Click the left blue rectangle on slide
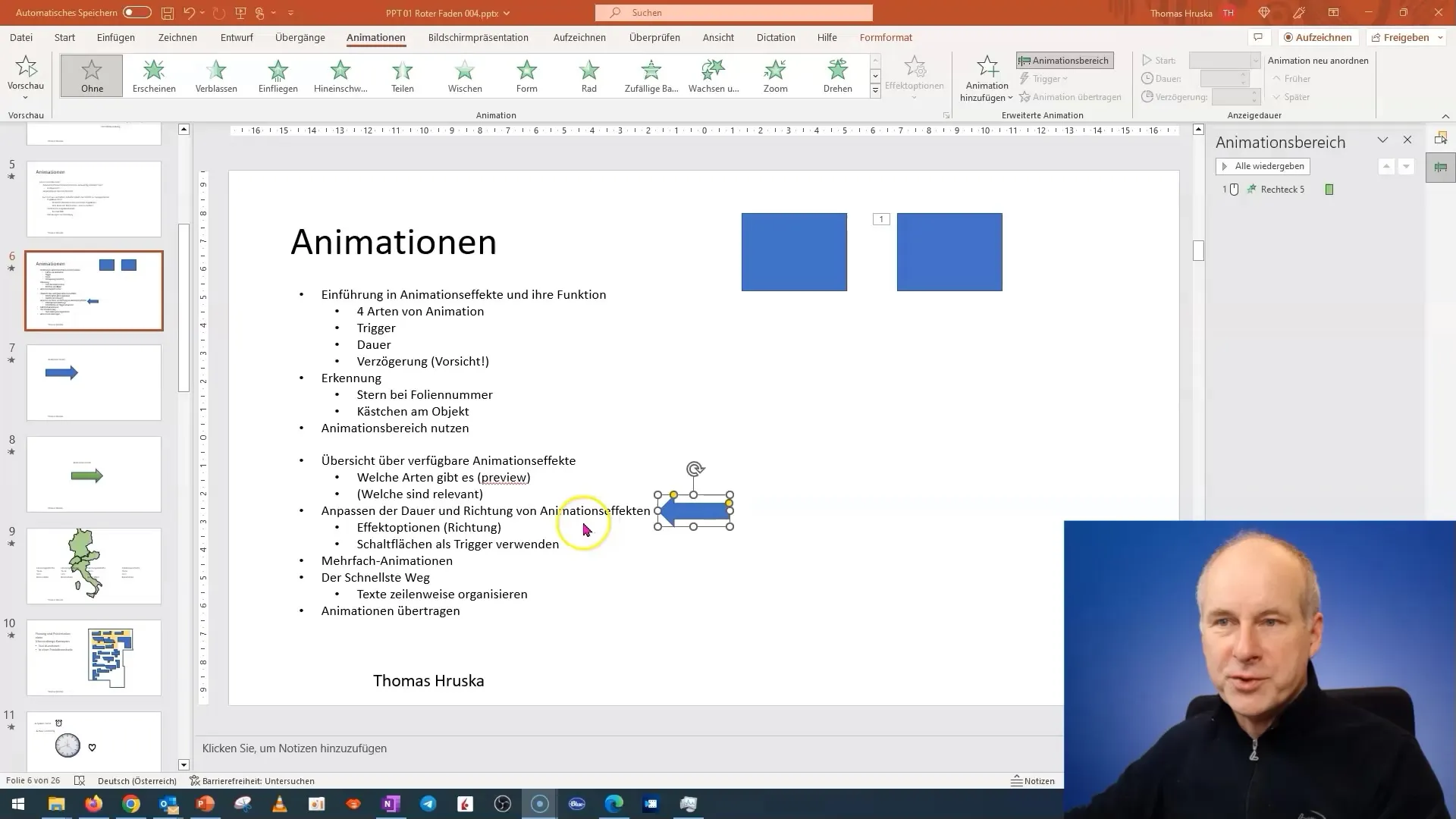The height and width of the screenshot is (819, 1456). click(794, 252)
